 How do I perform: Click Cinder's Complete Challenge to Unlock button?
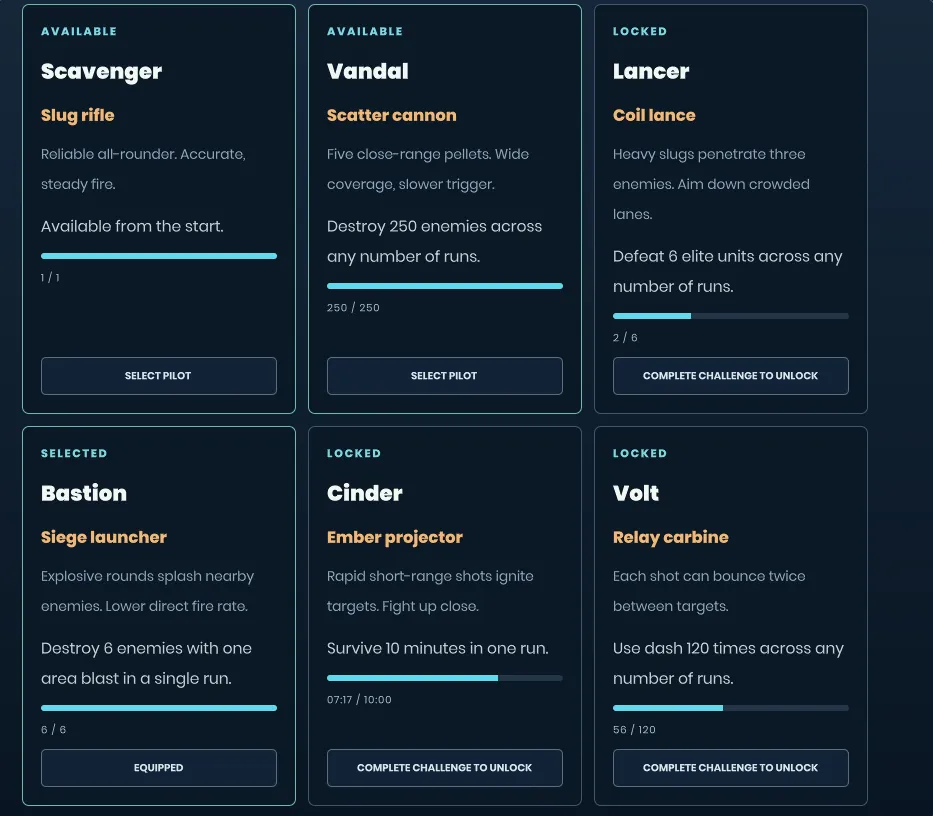pos(444,768)
